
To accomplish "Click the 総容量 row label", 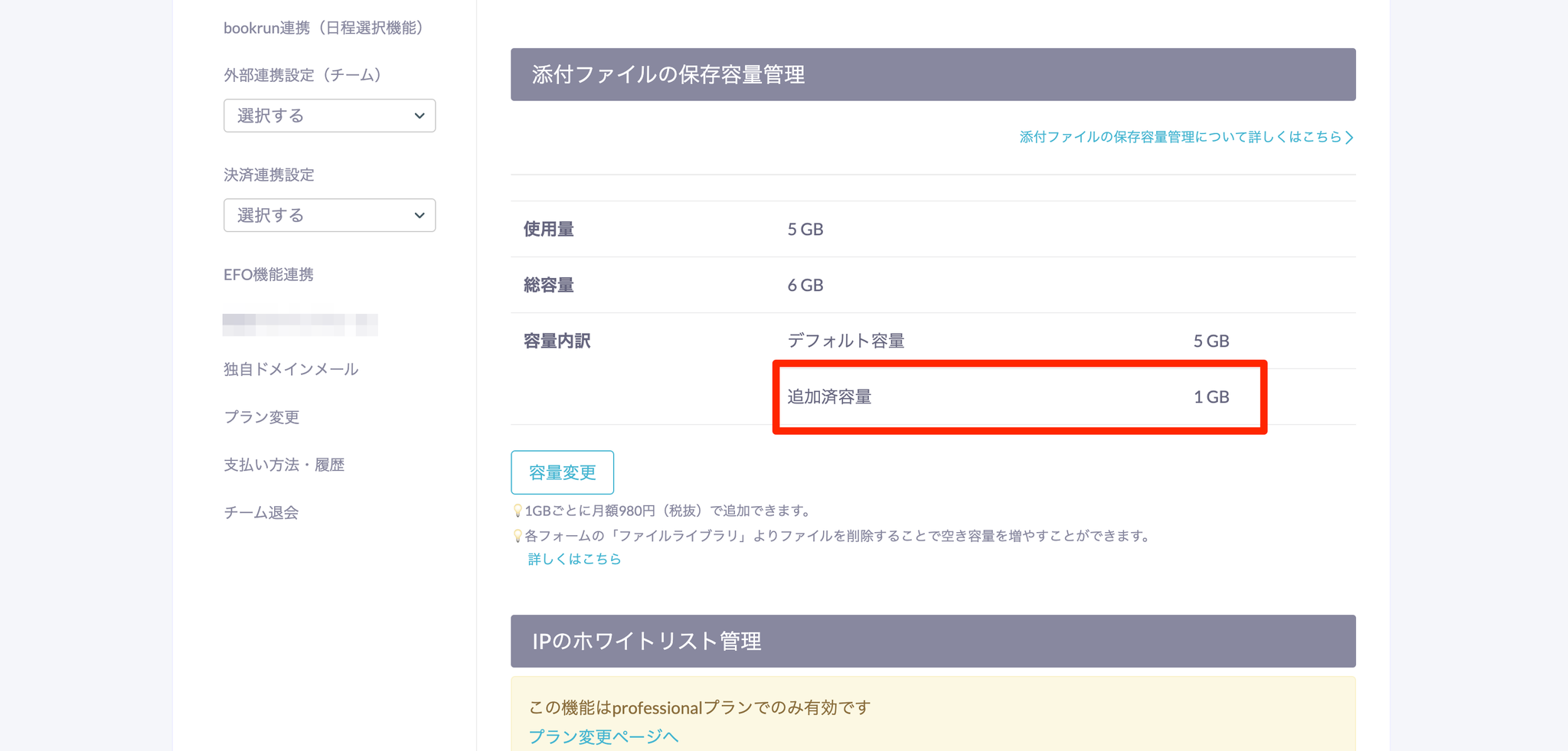I will 549,285.
